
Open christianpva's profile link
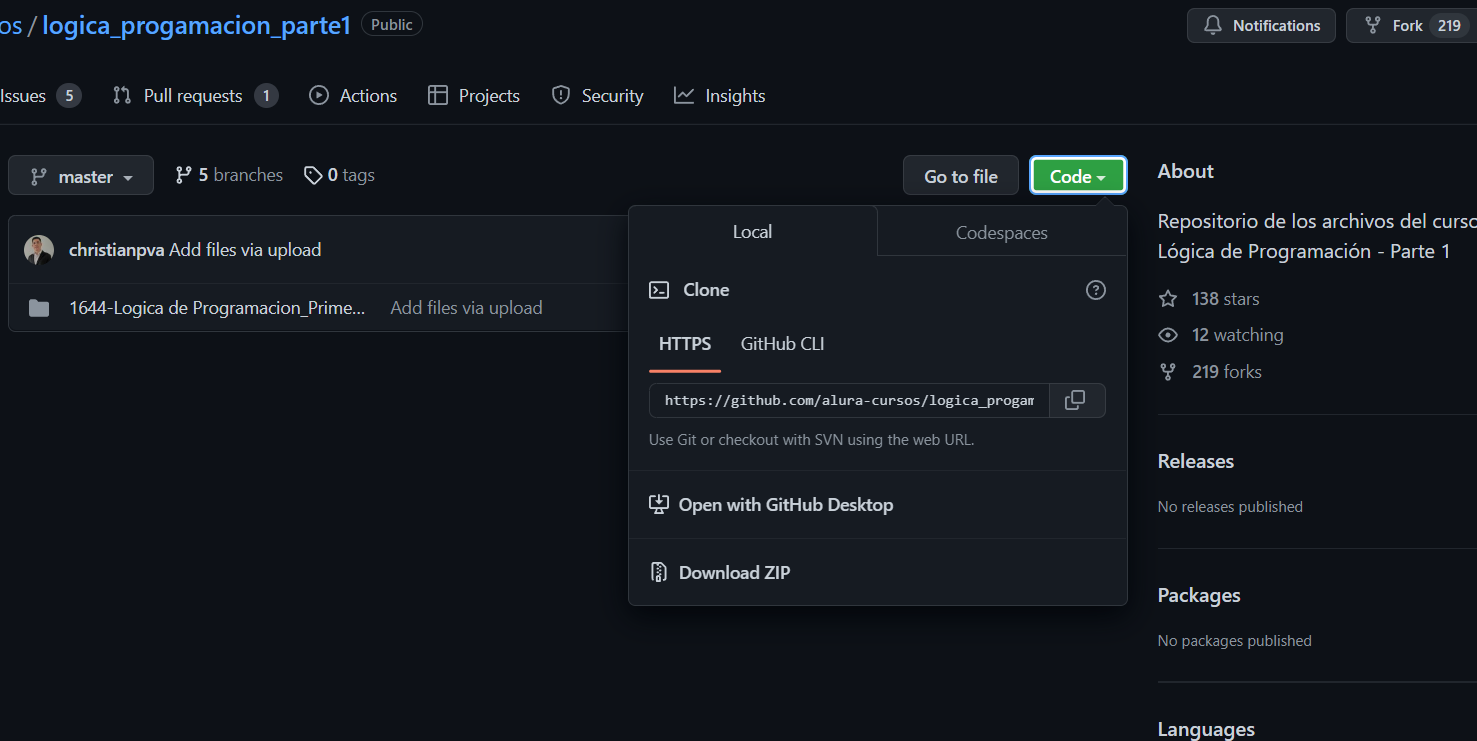click(116, 250)
